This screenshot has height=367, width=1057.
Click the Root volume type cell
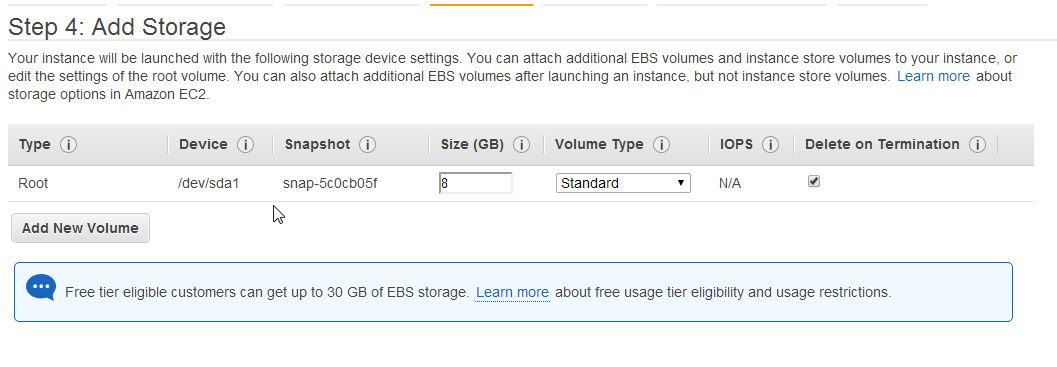click(33, 183)
